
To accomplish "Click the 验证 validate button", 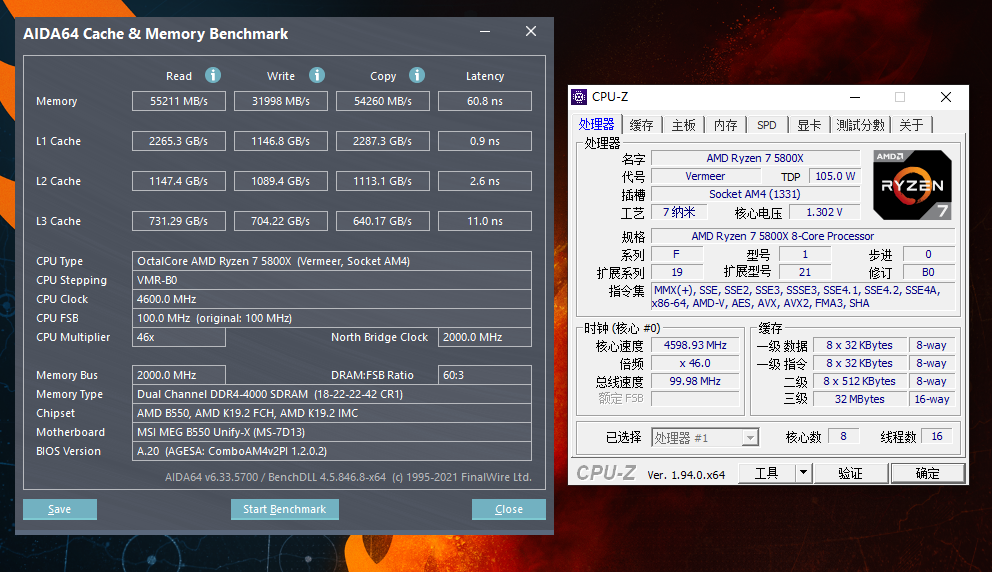I will coord(851,473).
